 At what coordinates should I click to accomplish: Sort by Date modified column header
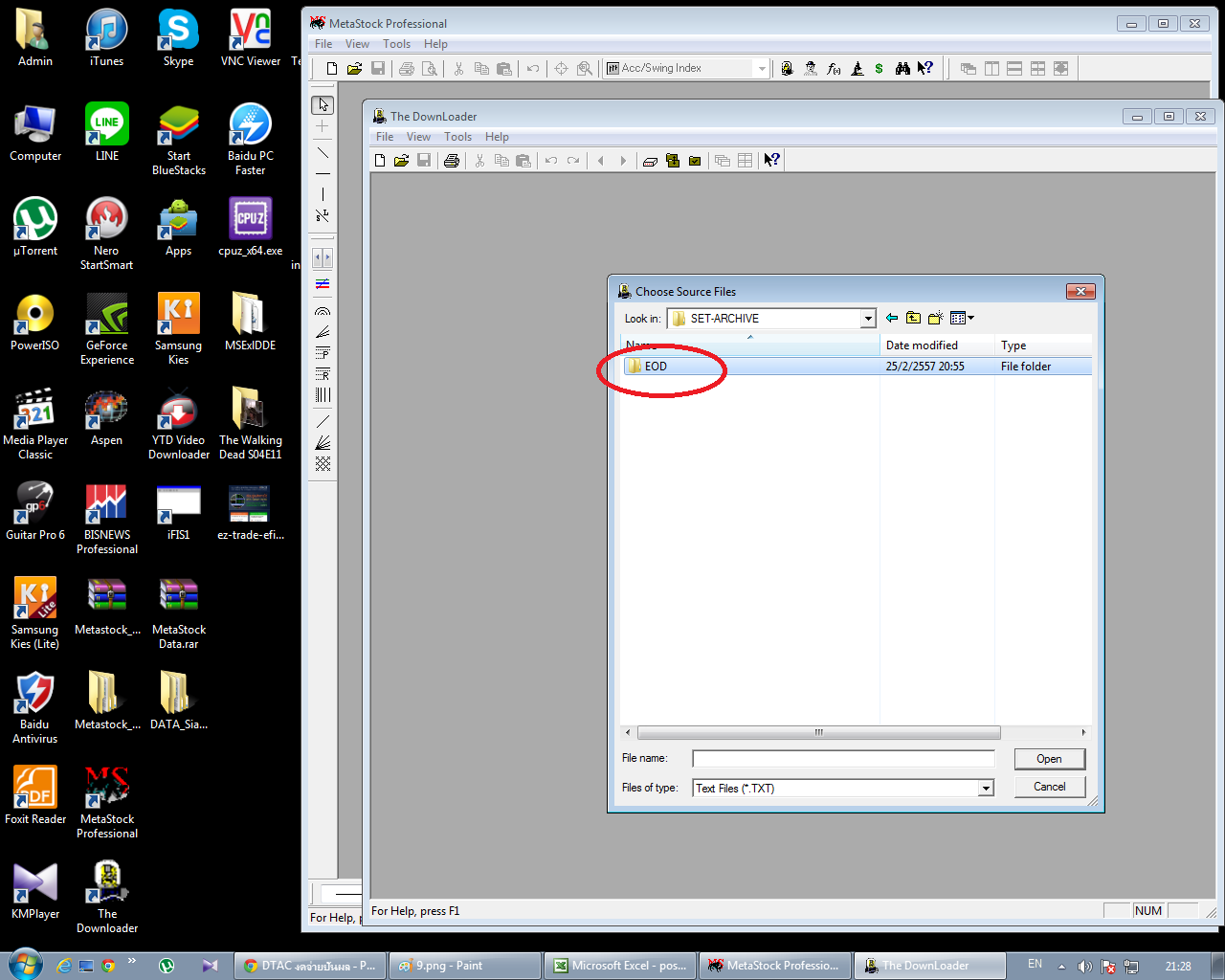(x=937, y=345)
